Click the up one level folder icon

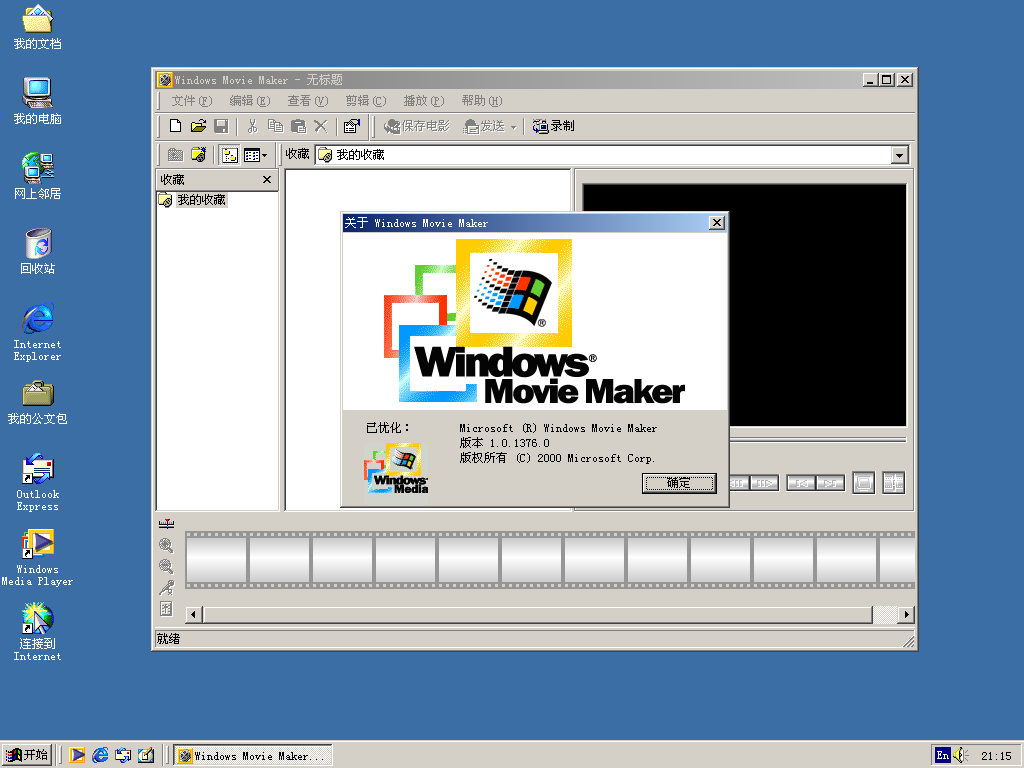[175, 155]
